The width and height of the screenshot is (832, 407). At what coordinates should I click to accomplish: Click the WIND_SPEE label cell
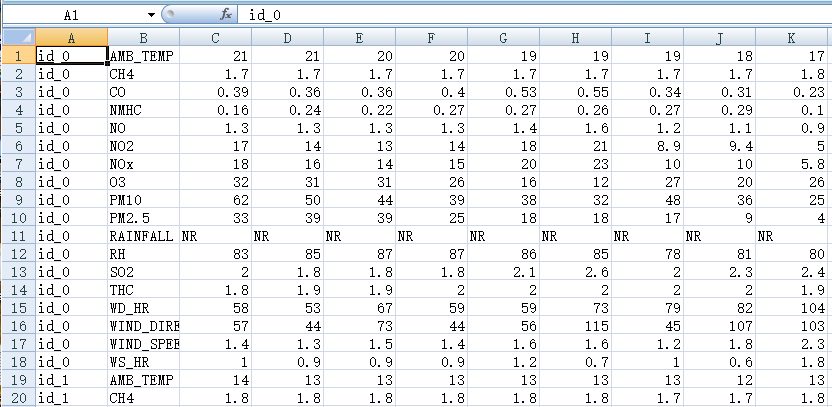[x=144, y=343]
